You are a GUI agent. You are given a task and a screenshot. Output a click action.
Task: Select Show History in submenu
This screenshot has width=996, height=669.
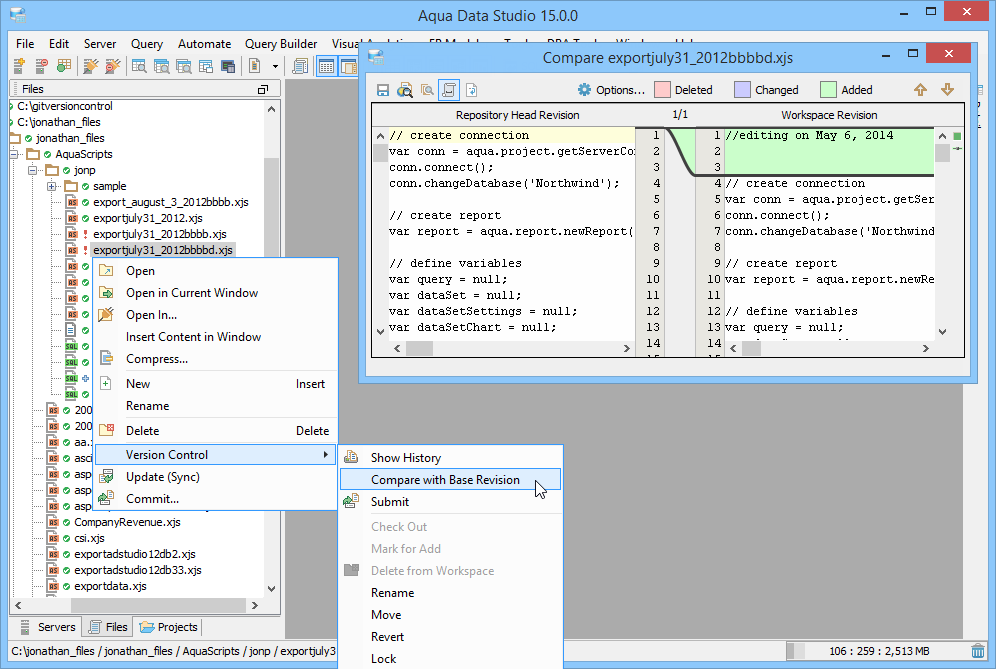pos(450,458)
